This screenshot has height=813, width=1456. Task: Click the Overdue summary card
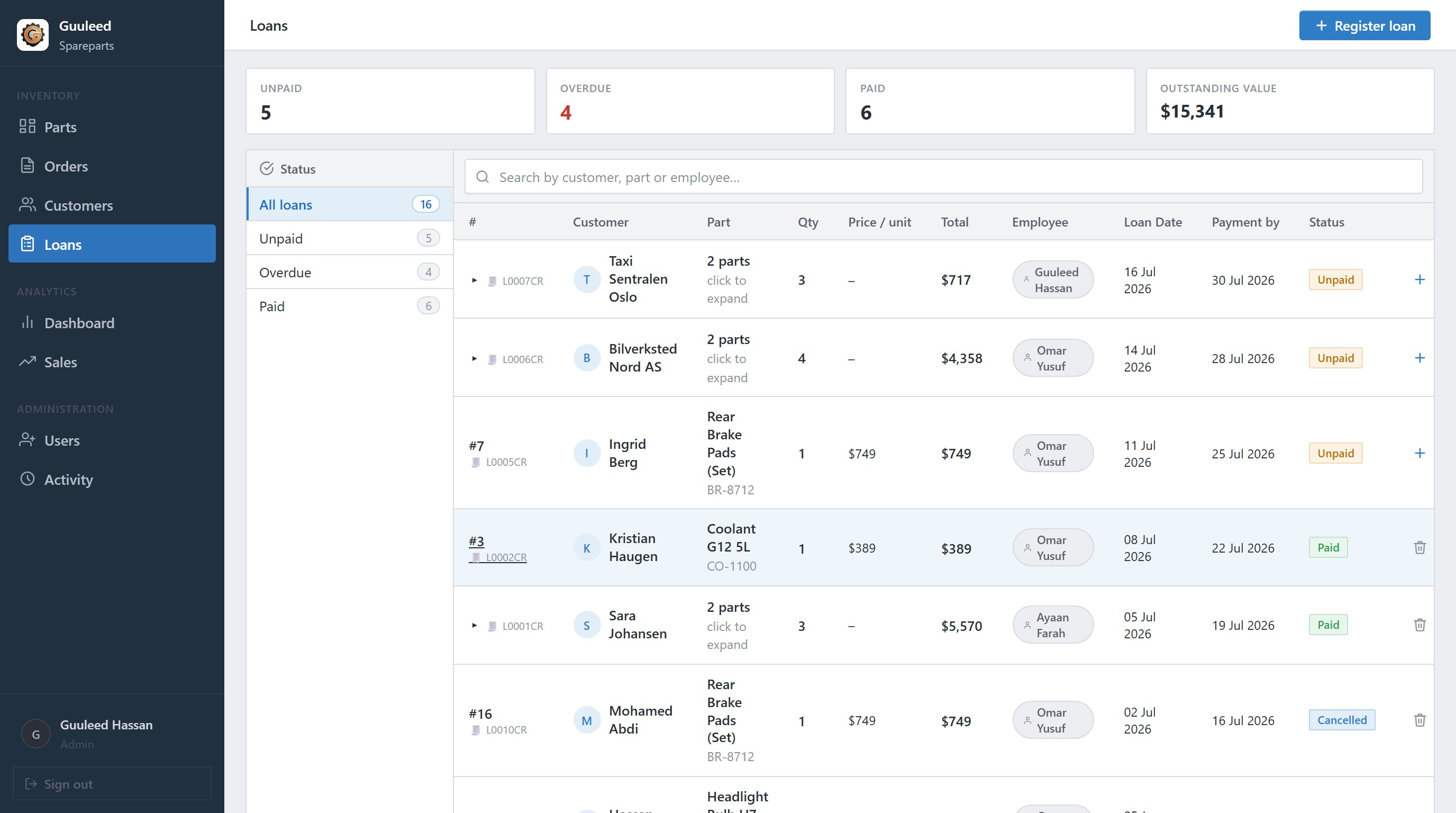point(690,101)
